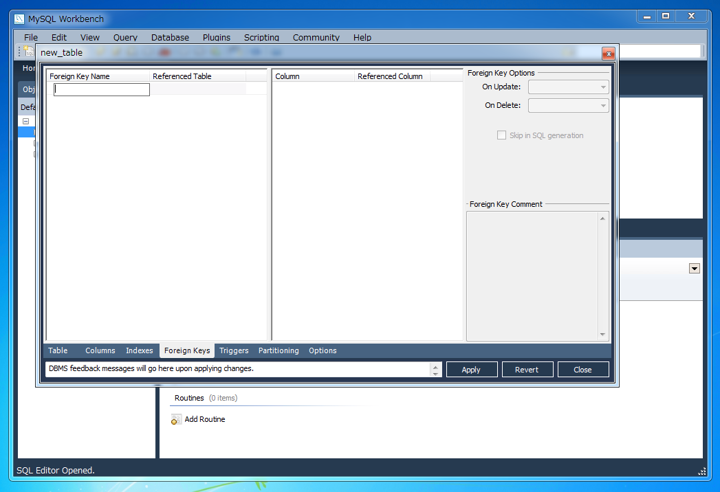Click the Referenced Table column header
This screenshot has width=720, height=492.
pos(198,76)
